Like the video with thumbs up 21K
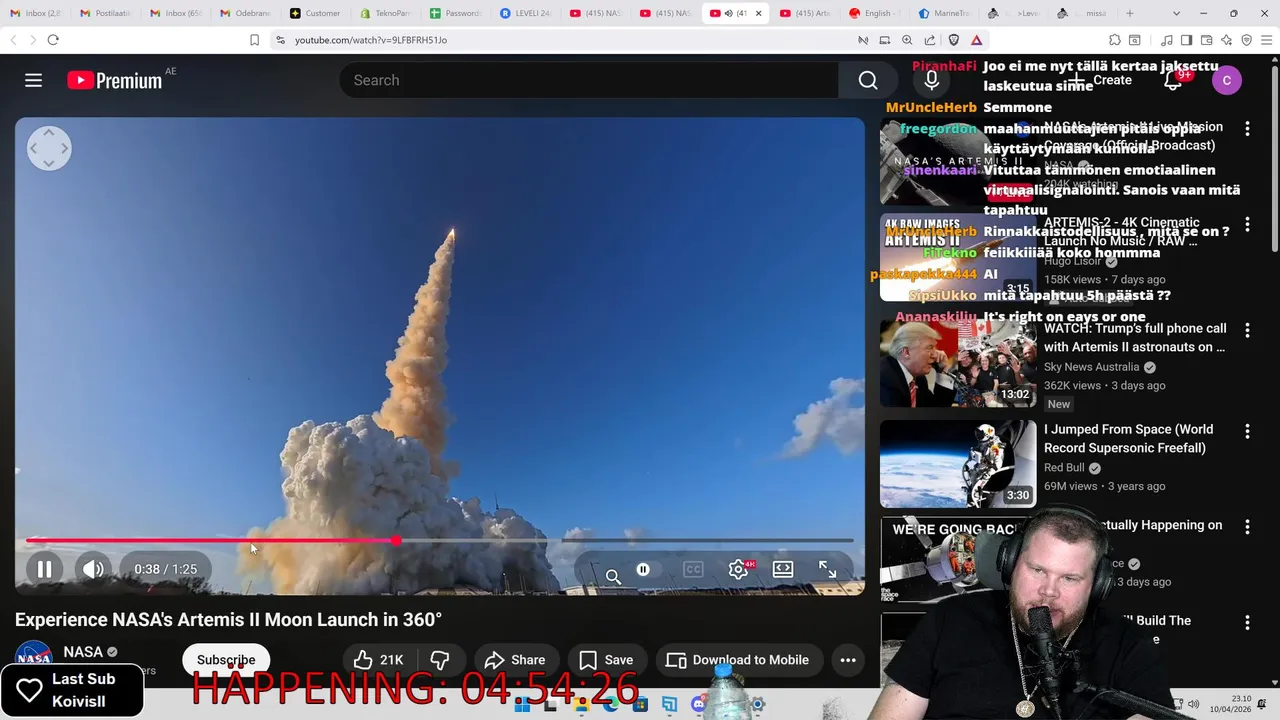 tap(378, 660)
